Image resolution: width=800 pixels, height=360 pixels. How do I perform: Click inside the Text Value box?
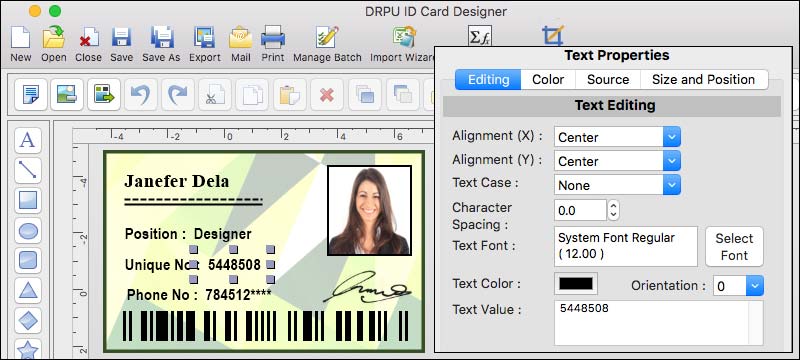pos(659,323)
